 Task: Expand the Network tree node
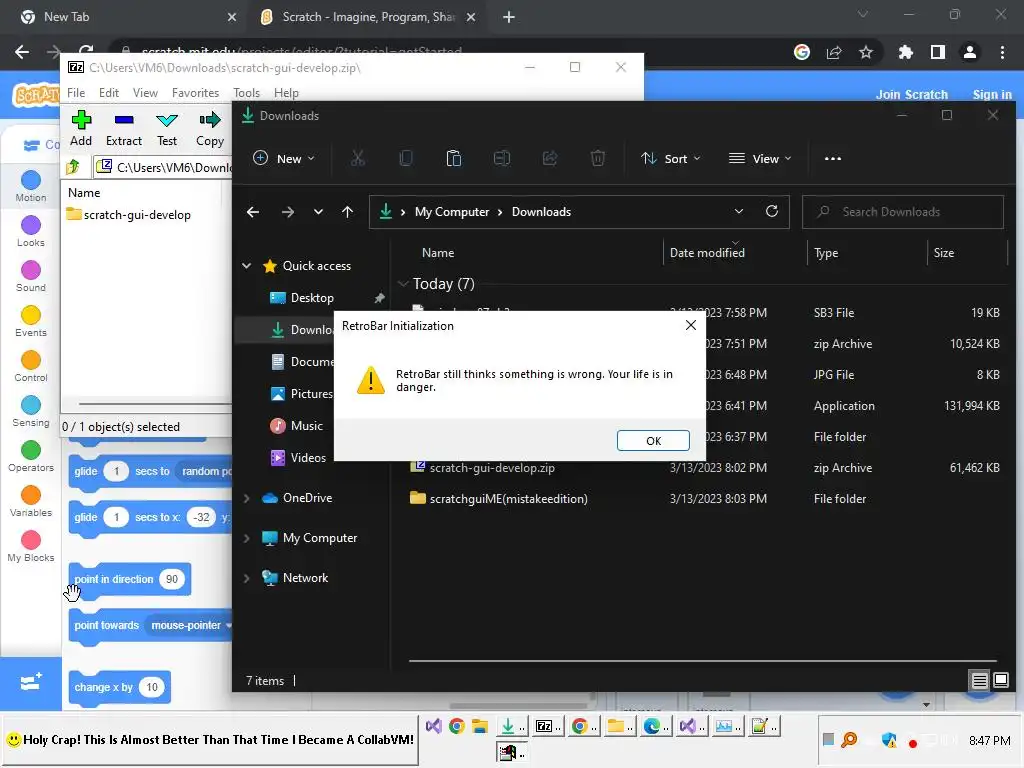(x=247, y=578)
